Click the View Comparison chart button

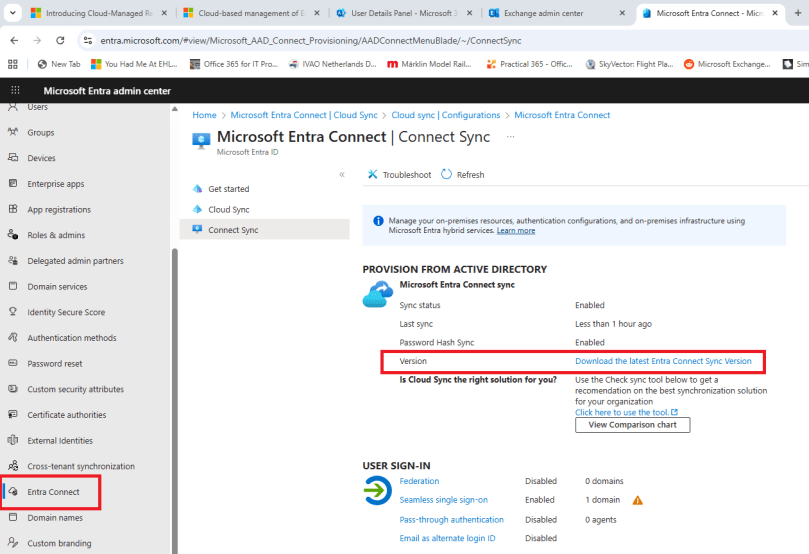(x=632, y=425)
